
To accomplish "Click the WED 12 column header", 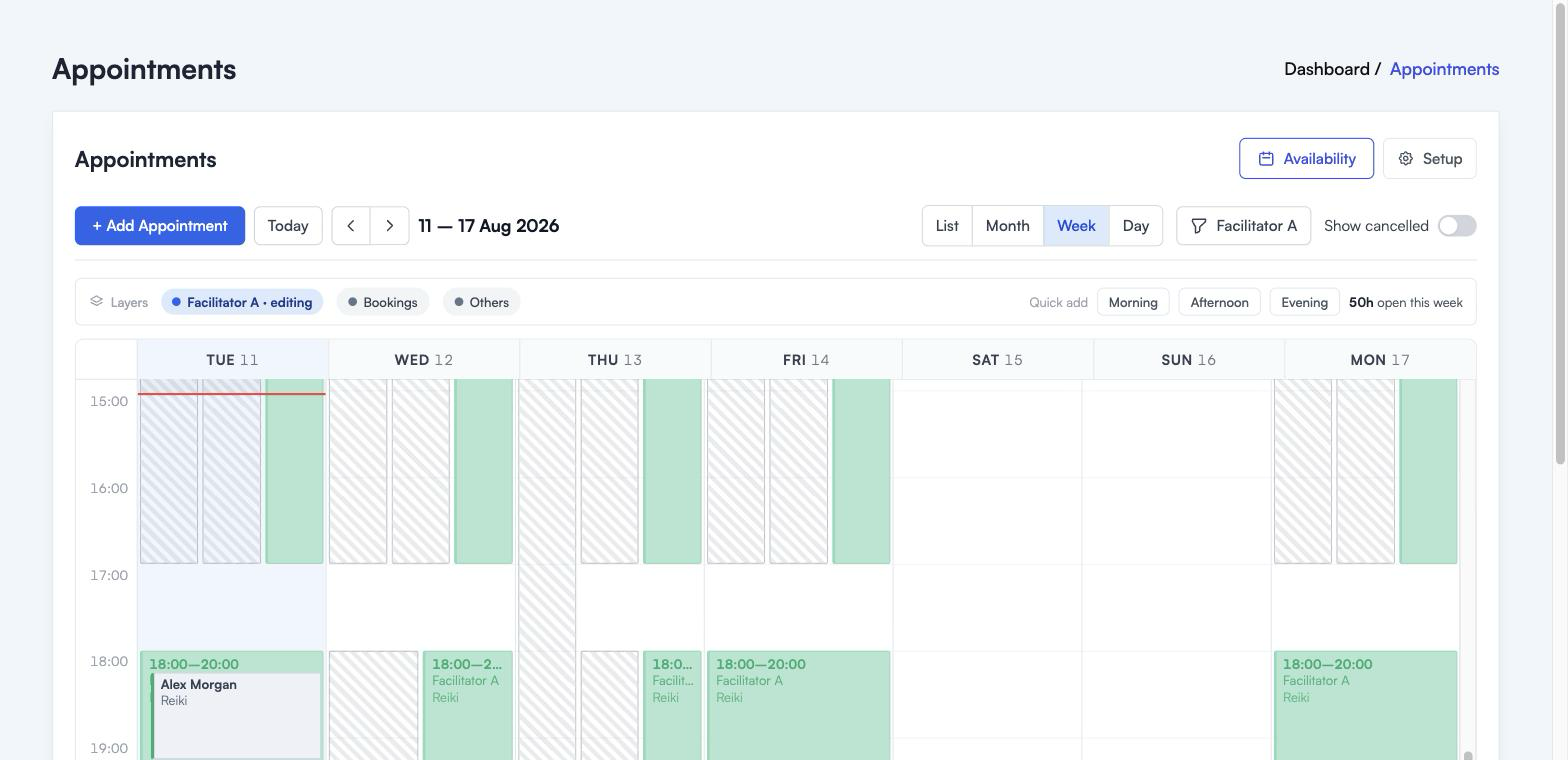I will tap(424, 360).
